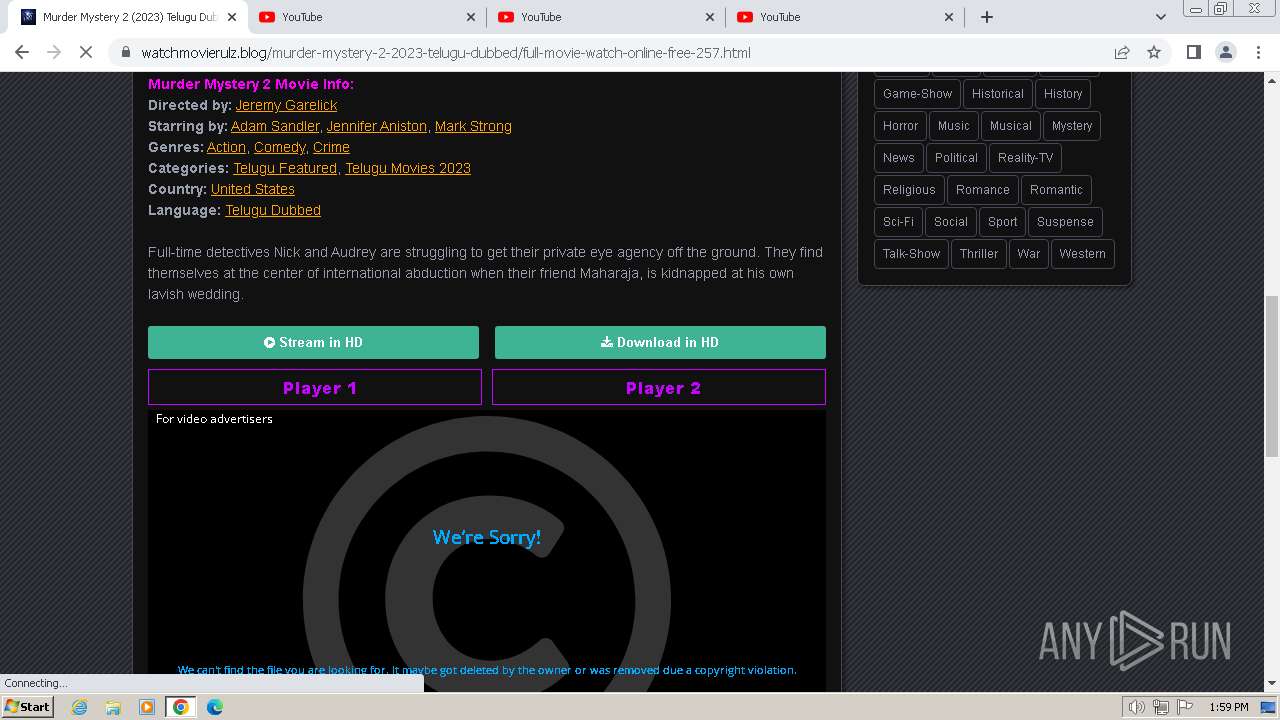Open the tab search dropdown
This screenshot has width=1280, height=720.
click(x=1160, y=17)
